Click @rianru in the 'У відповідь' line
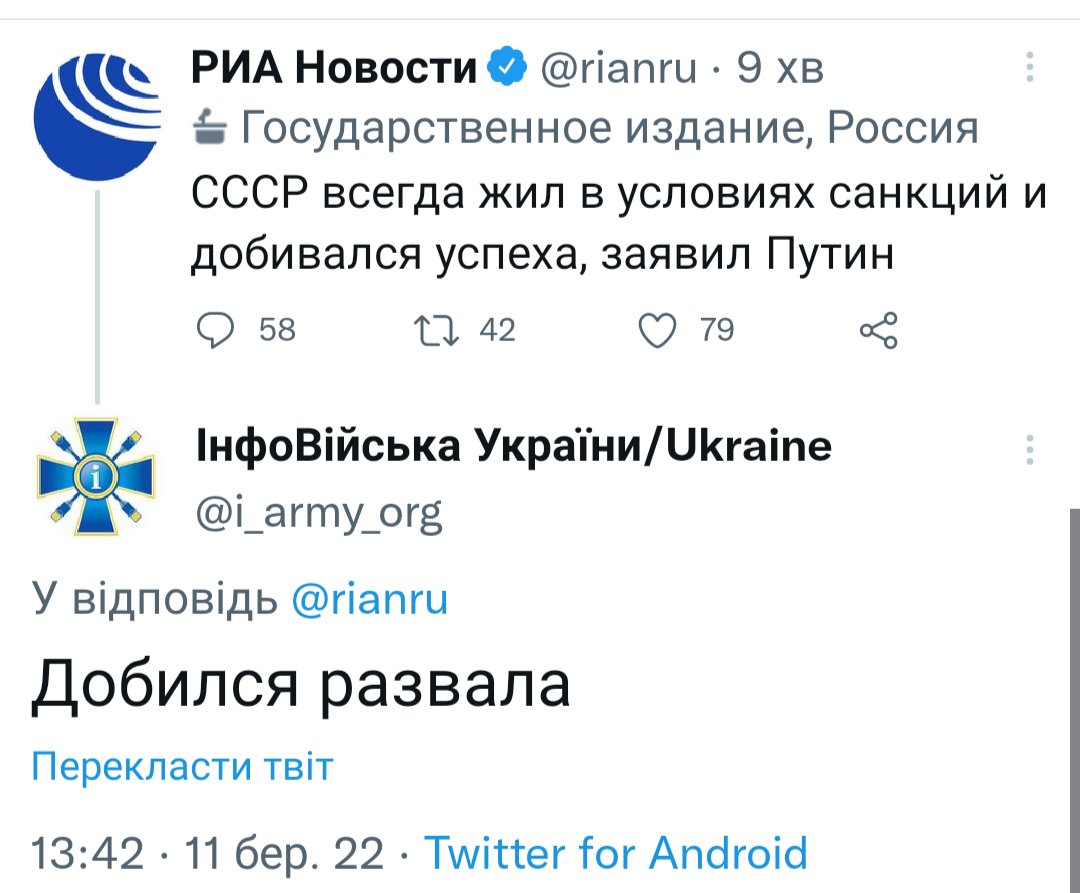This screenshot has height=893, width=1080. 369,599
